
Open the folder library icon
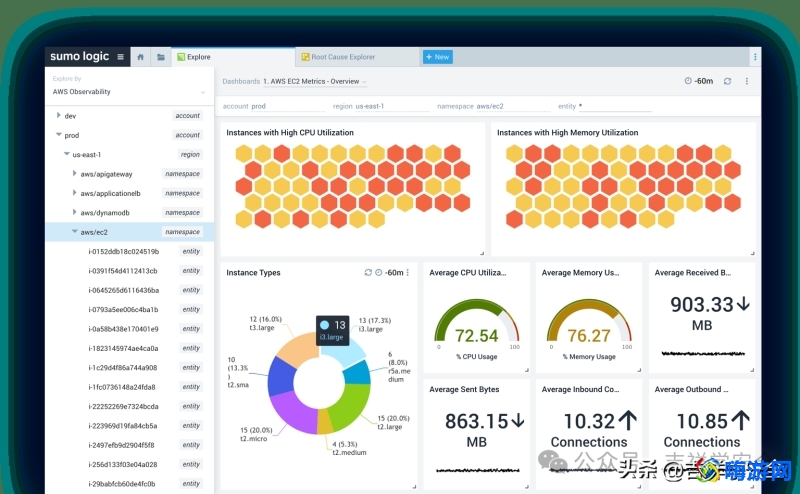coord(161,57)
